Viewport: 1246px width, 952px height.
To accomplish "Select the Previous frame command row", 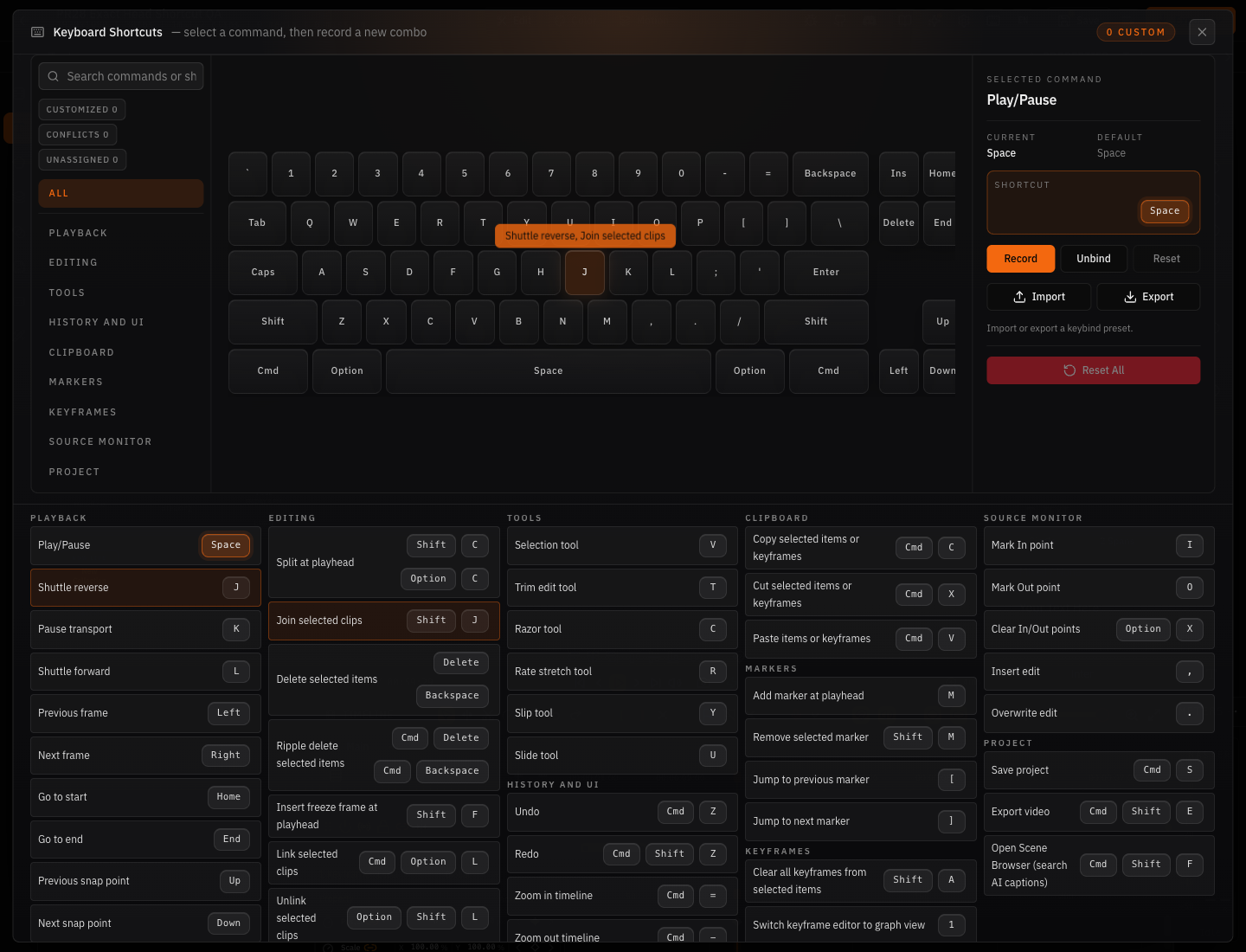I will pyautogui.click(x=145, y=713).
